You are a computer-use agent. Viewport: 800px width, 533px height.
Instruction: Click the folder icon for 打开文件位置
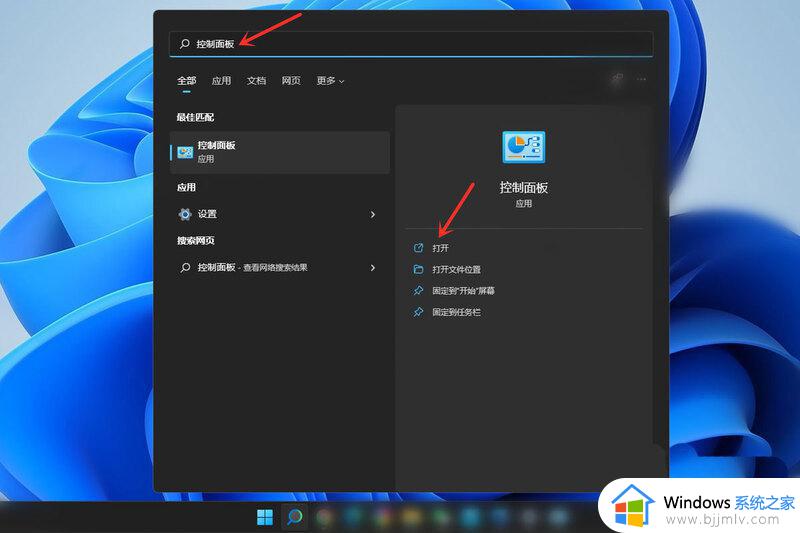[x=418, y=269]
